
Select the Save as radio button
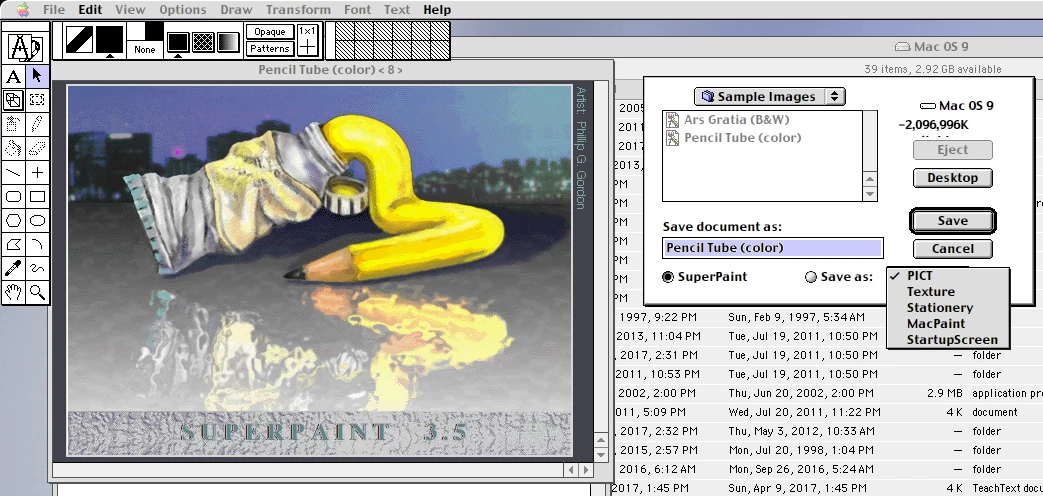pos(811,277)
